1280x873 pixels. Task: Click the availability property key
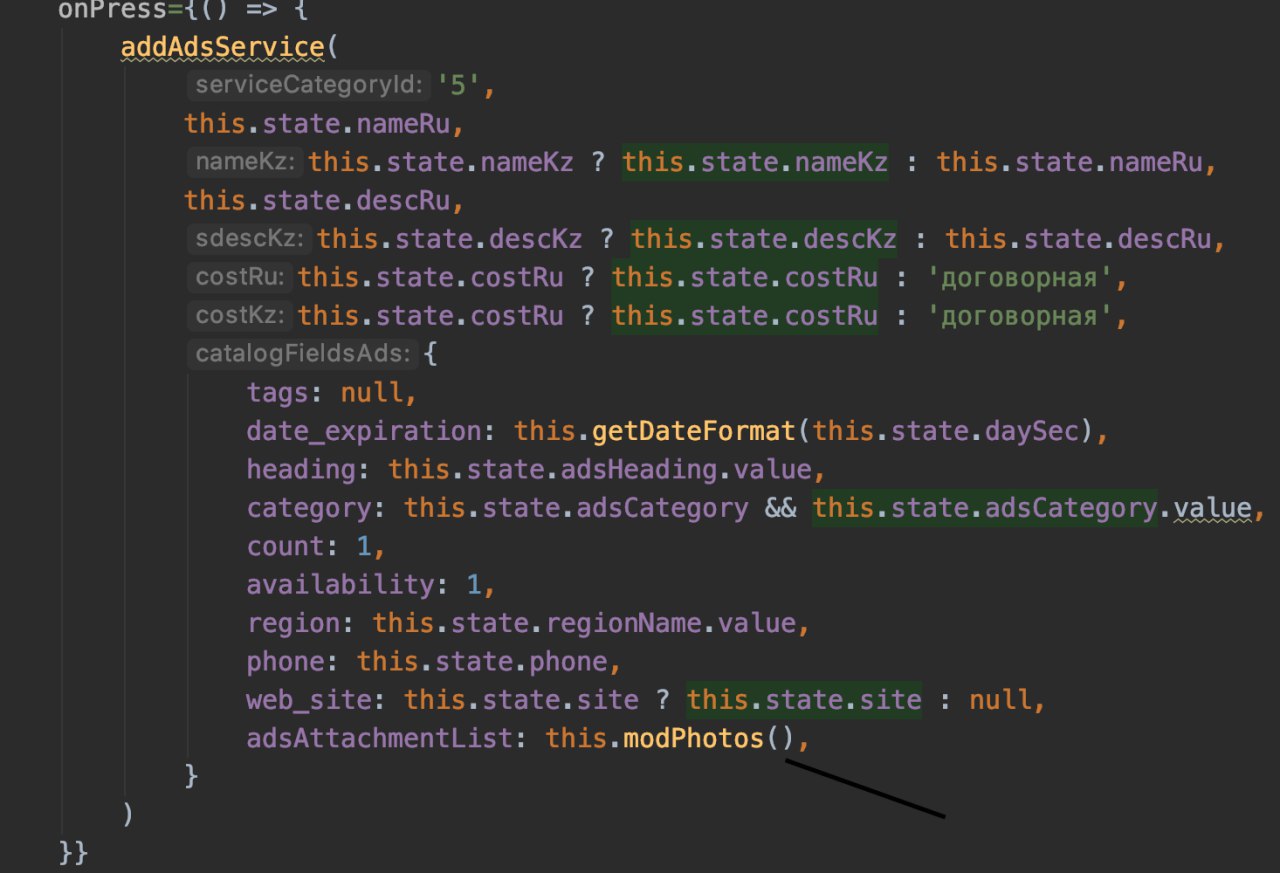[x=341, y=585]
